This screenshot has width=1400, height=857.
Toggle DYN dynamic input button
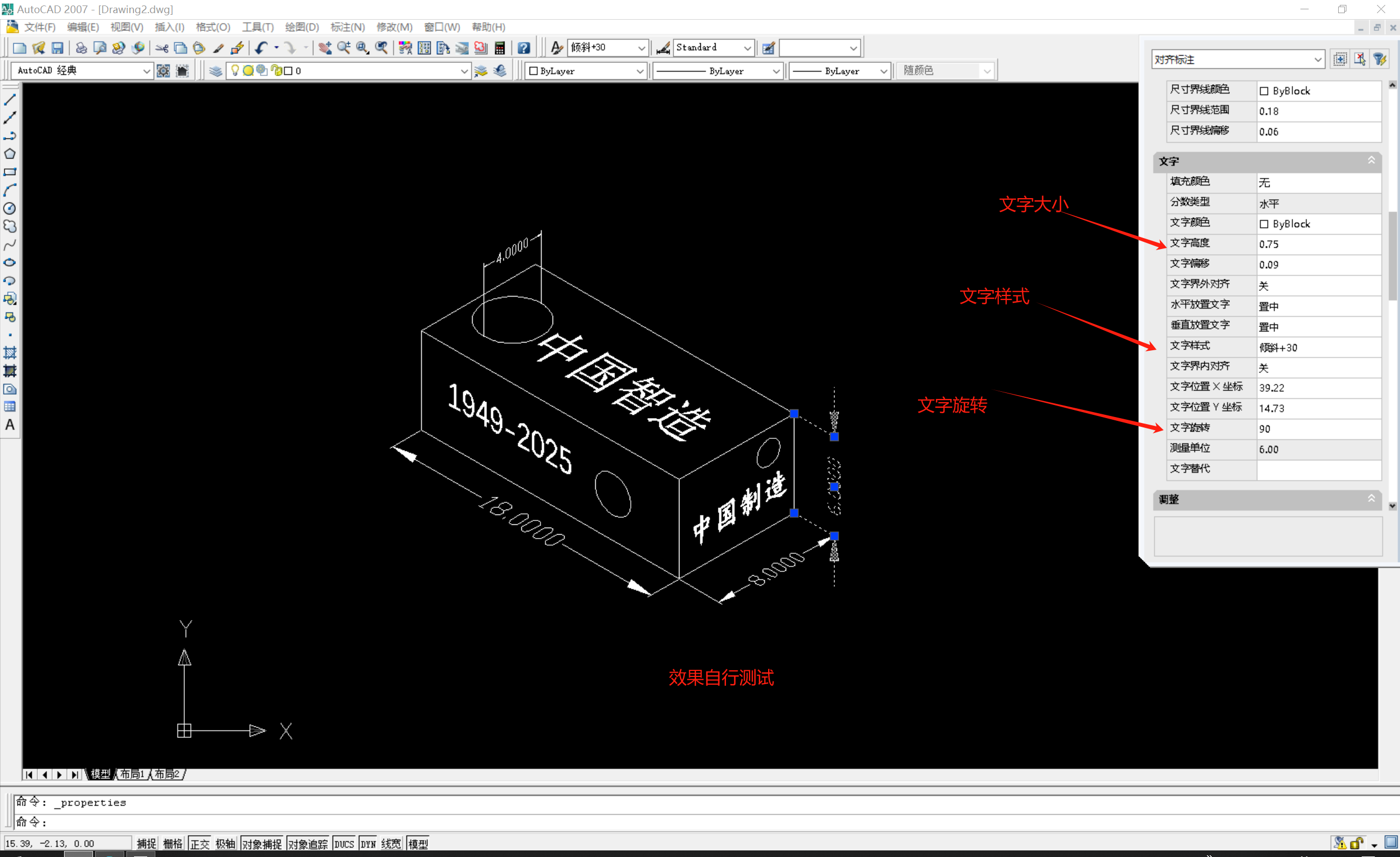tap(368, 843)
